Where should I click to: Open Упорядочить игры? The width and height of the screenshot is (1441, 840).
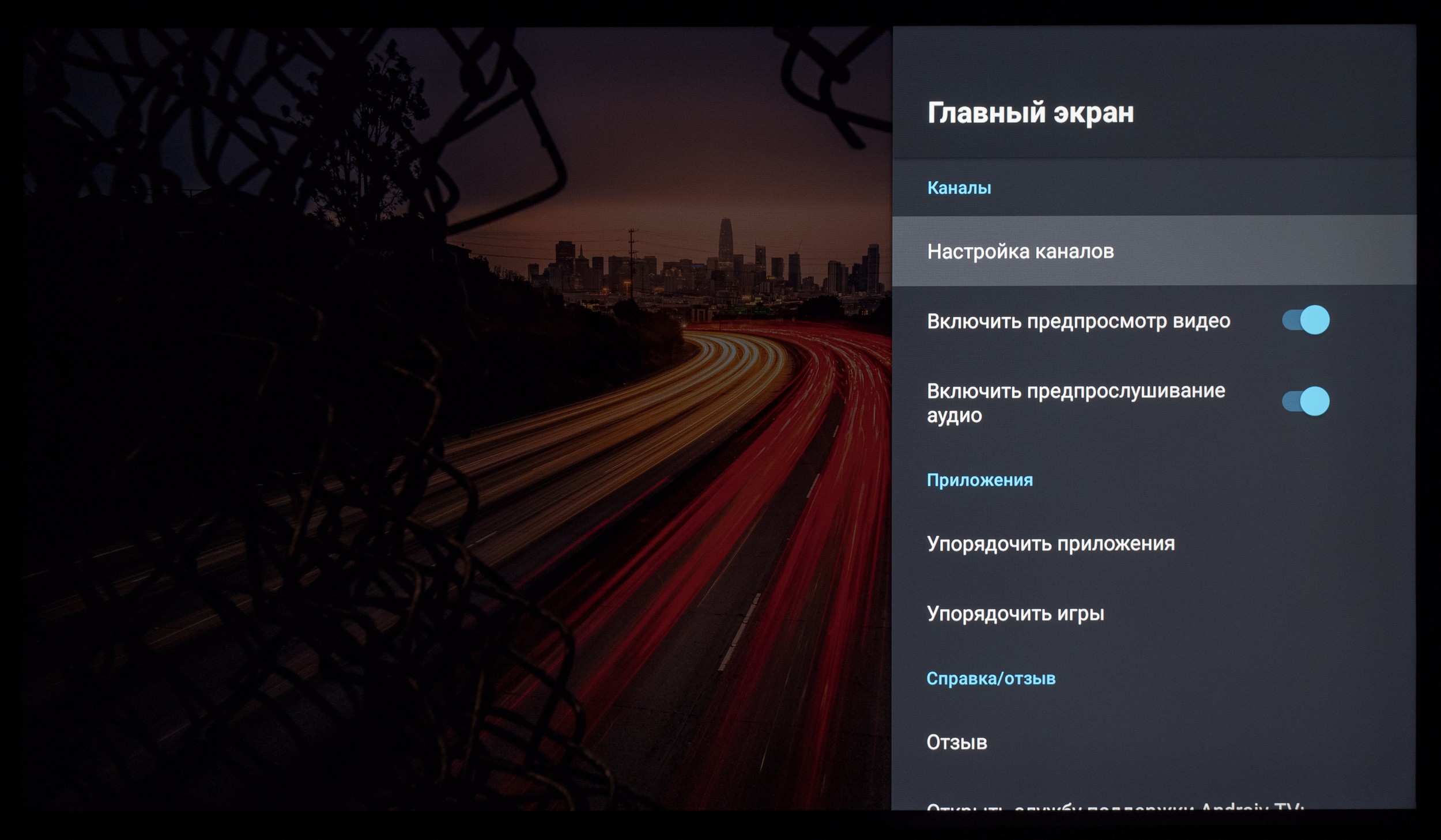coord(1015,614)
